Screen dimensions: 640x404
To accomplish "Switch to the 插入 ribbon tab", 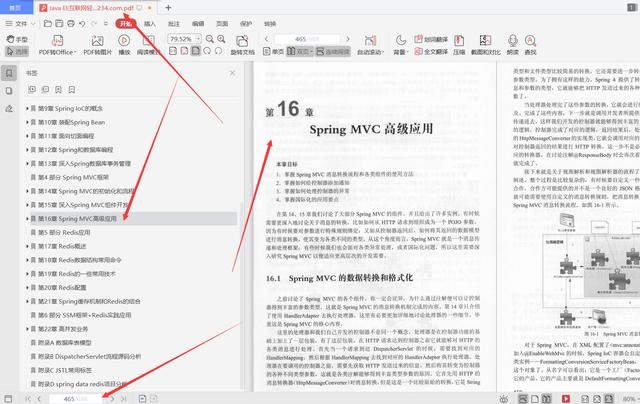I will pos(150,24).
